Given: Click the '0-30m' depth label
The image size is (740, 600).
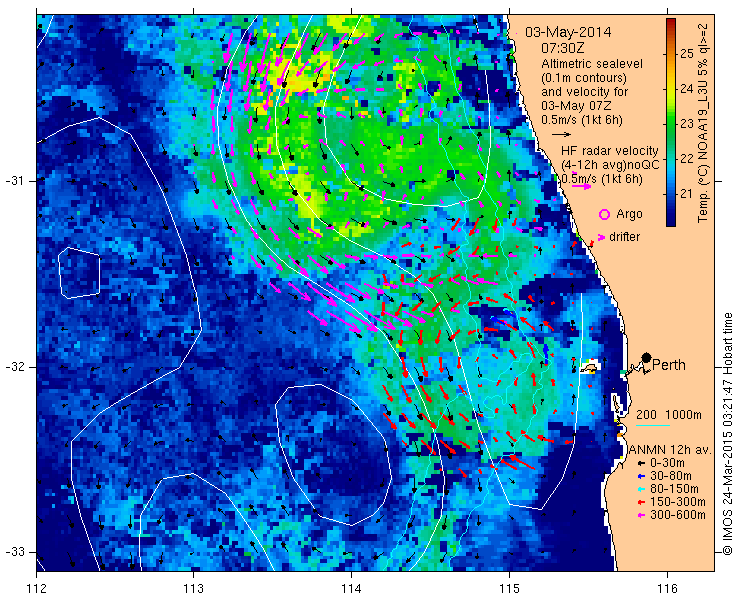Looking at the screenshot, I should tap(667, 463).
